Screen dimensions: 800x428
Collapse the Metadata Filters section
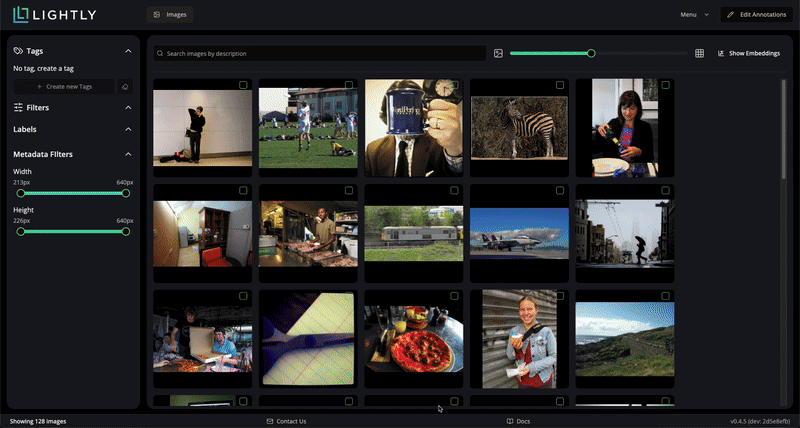[x=129, y=154]
